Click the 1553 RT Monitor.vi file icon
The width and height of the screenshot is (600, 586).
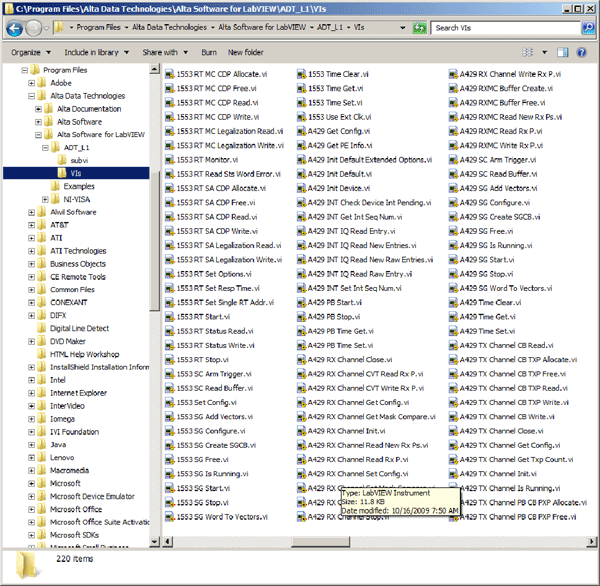(x=168, y=159)
